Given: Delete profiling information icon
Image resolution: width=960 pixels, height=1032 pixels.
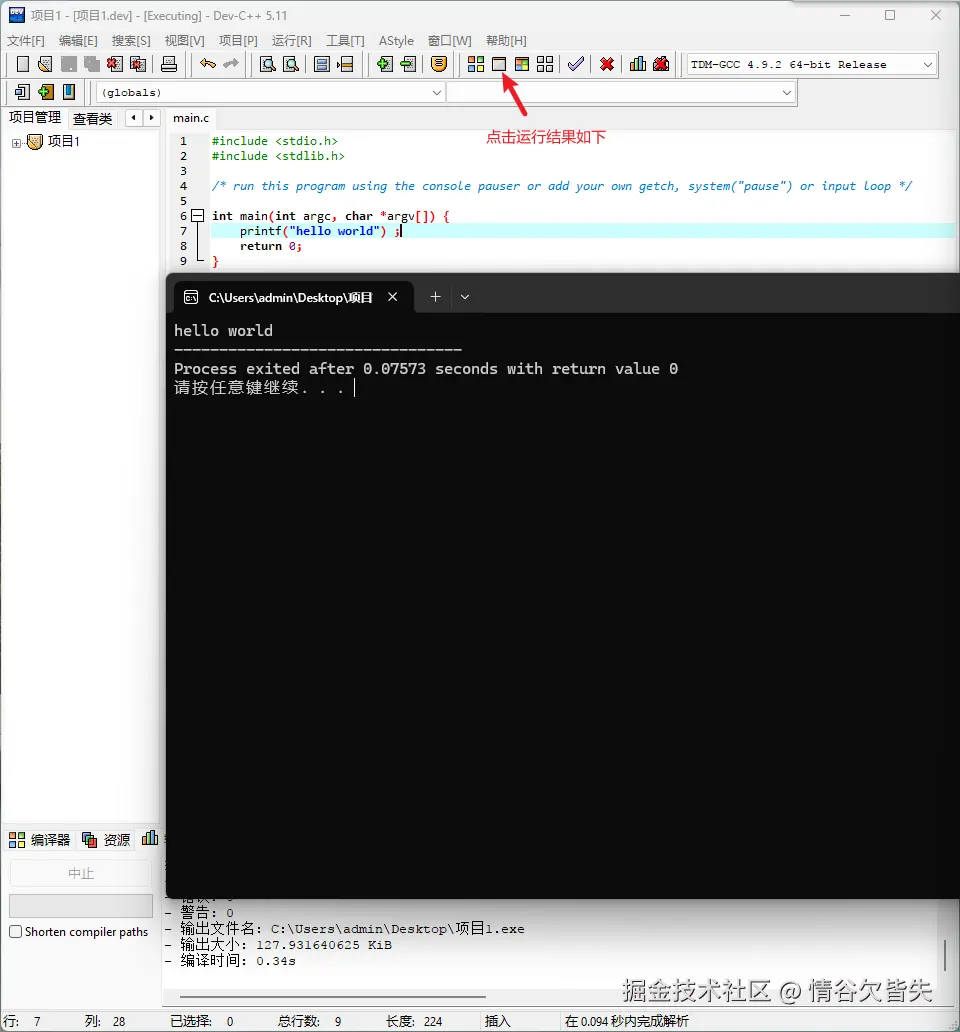Looking at the screenshot, I should (x=661, y=64).
